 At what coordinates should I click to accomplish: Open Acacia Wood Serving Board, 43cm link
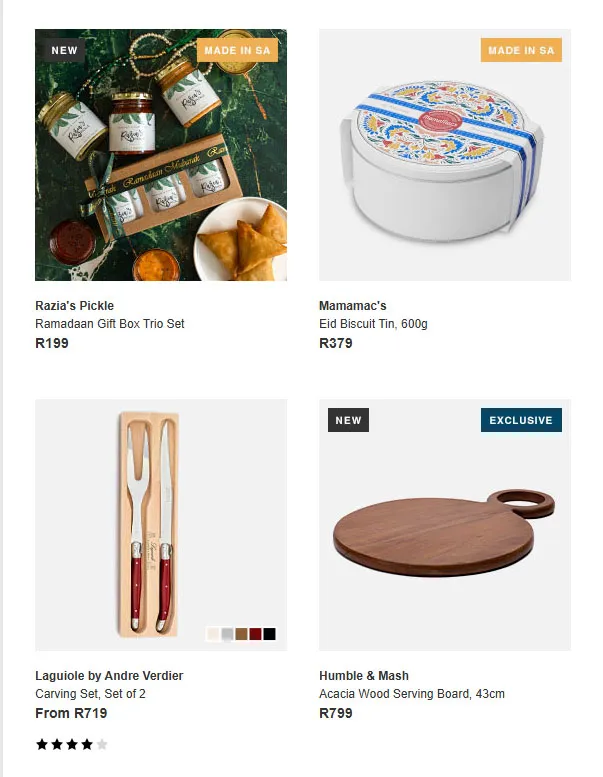(x=412, y=694)
